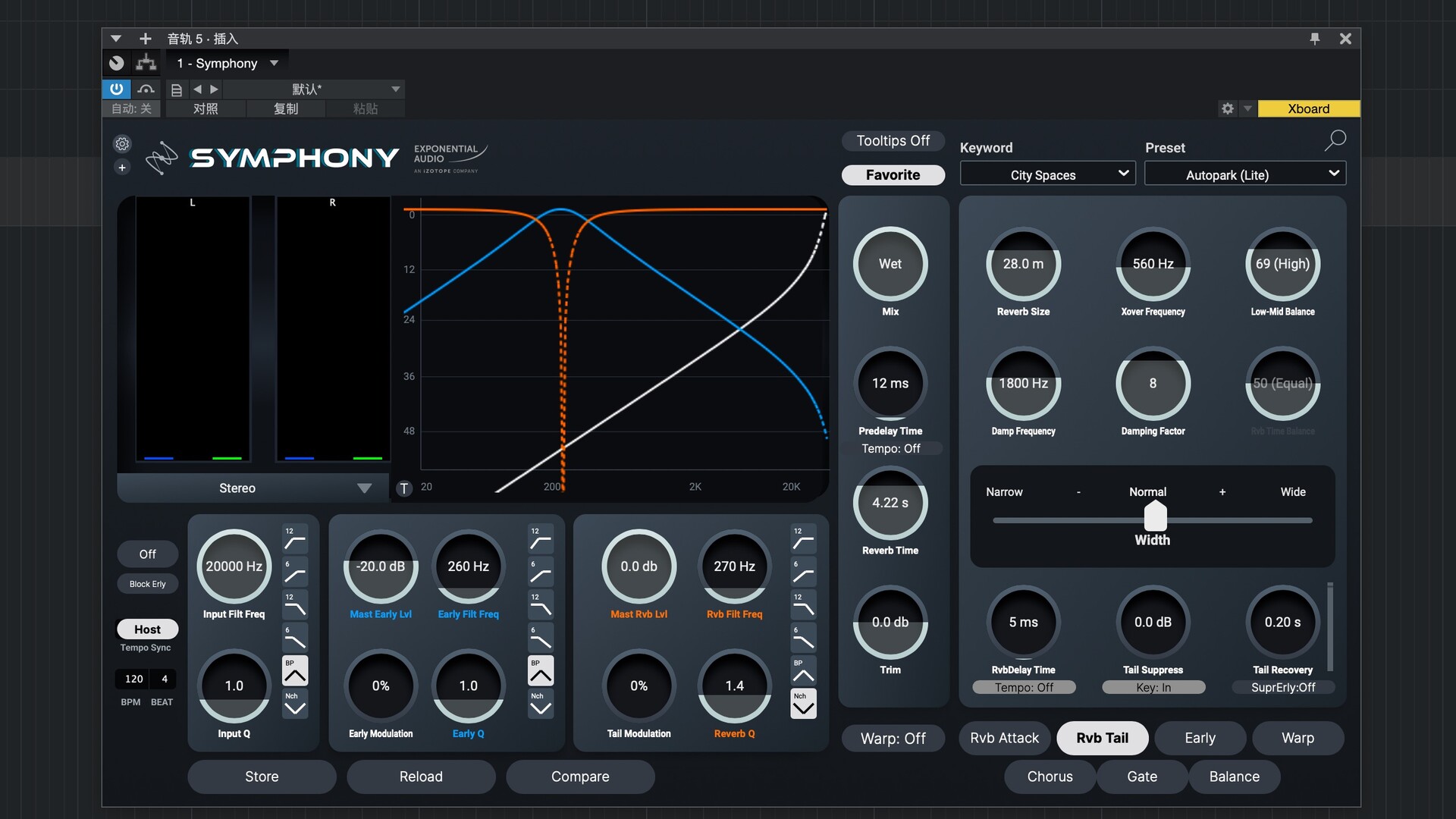Pin the plugin window
Viewport: 1456px width, 819px height.
tap(1315, 39)
